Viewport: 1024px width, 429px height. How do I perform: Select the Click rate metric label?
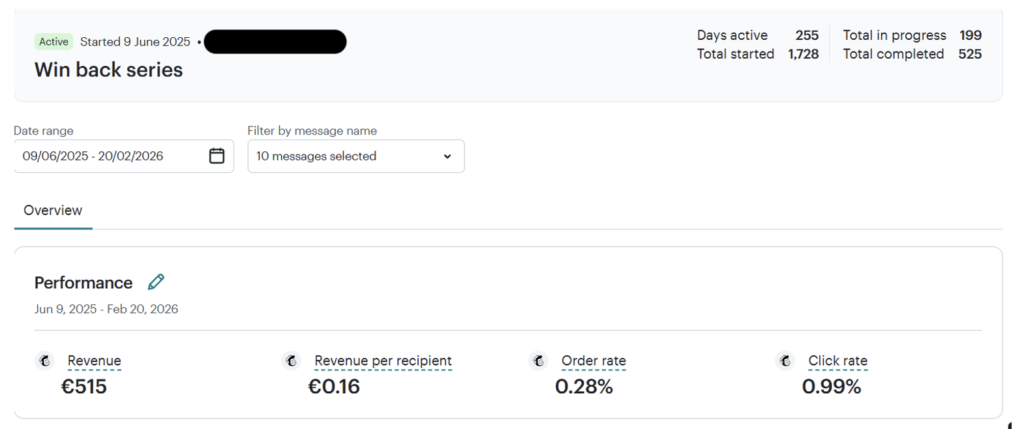click(x=838, y=361)
